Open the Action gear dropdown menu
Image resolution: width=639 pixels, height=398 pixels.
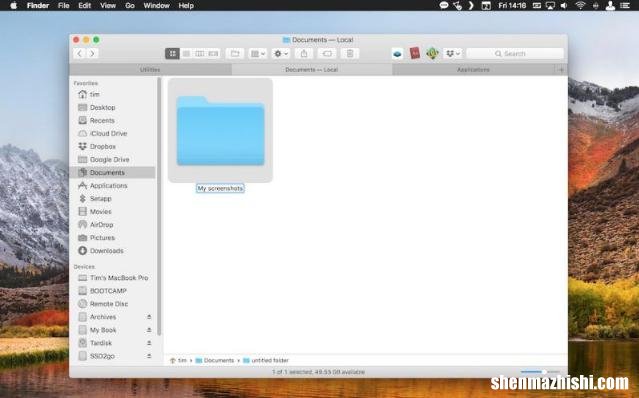(x=281, y=53)
